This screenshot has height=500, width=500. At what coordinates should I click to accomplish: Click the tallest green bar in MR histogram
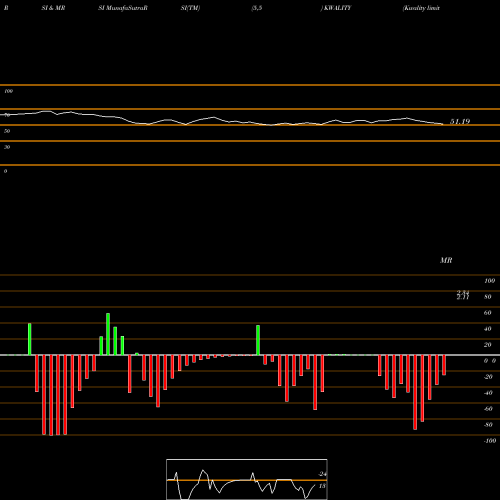(x=108, y=334)
